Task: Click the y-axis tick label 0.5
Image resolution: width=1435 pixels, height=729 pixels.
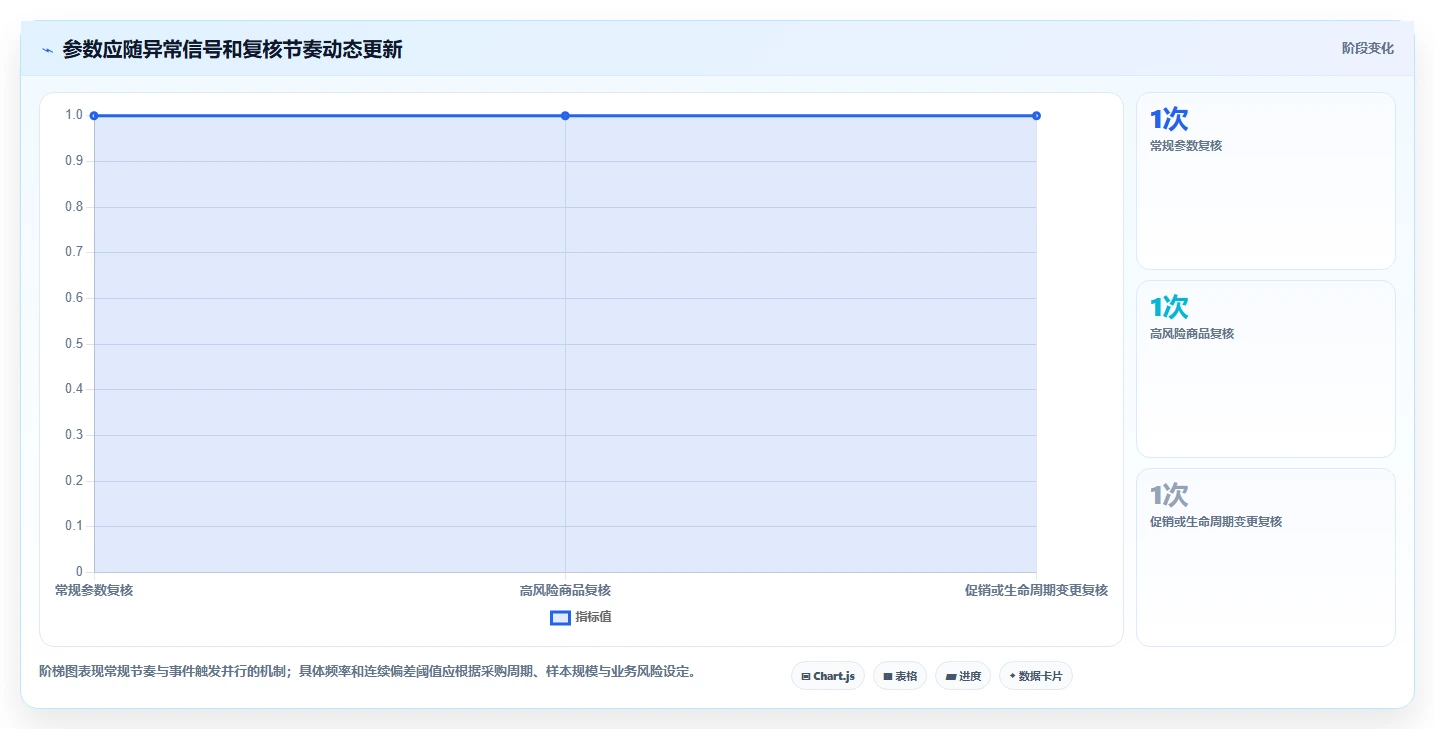Action: 74,344
